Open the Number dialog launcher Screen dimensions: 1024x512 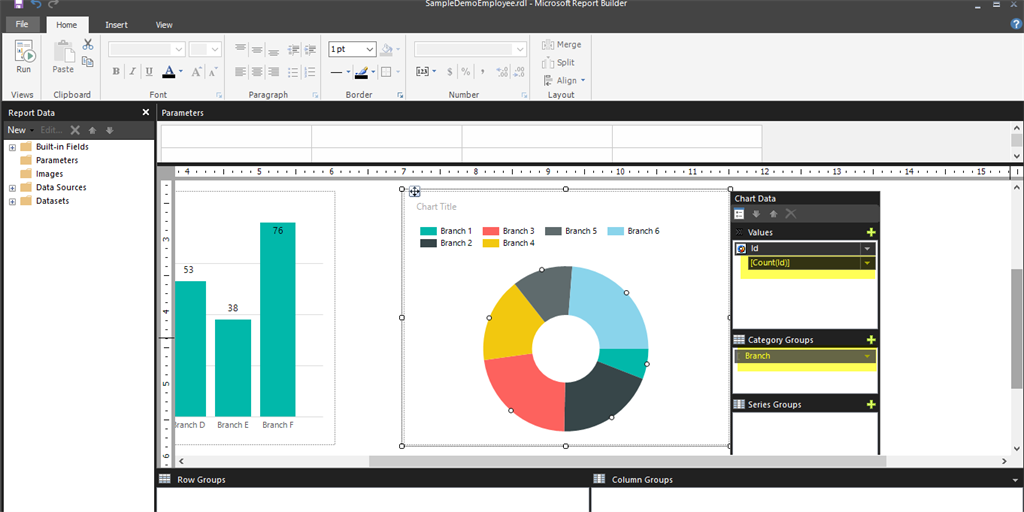coord(524,95)
